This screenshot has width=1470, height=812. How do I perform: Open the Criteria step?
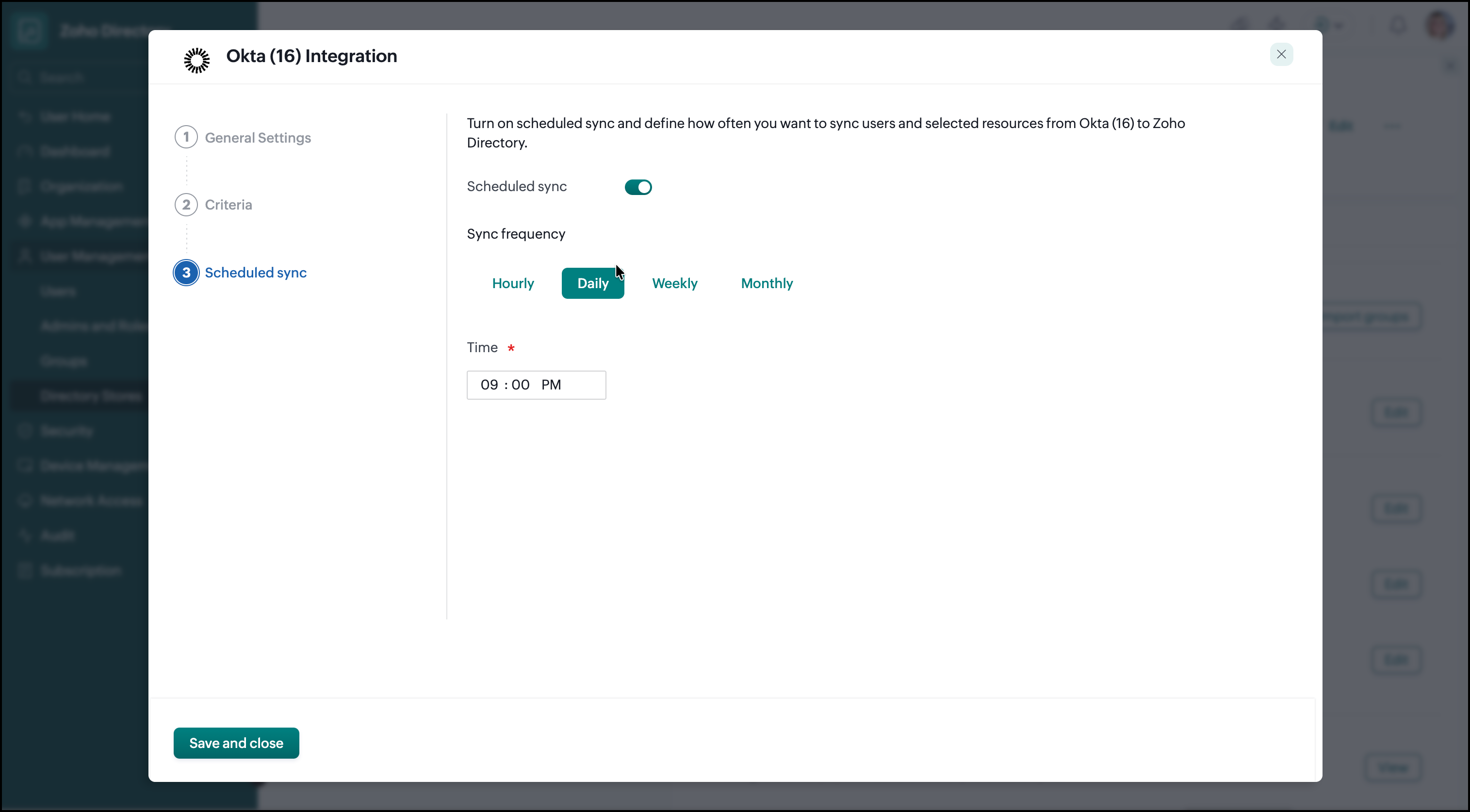point(228,204)
